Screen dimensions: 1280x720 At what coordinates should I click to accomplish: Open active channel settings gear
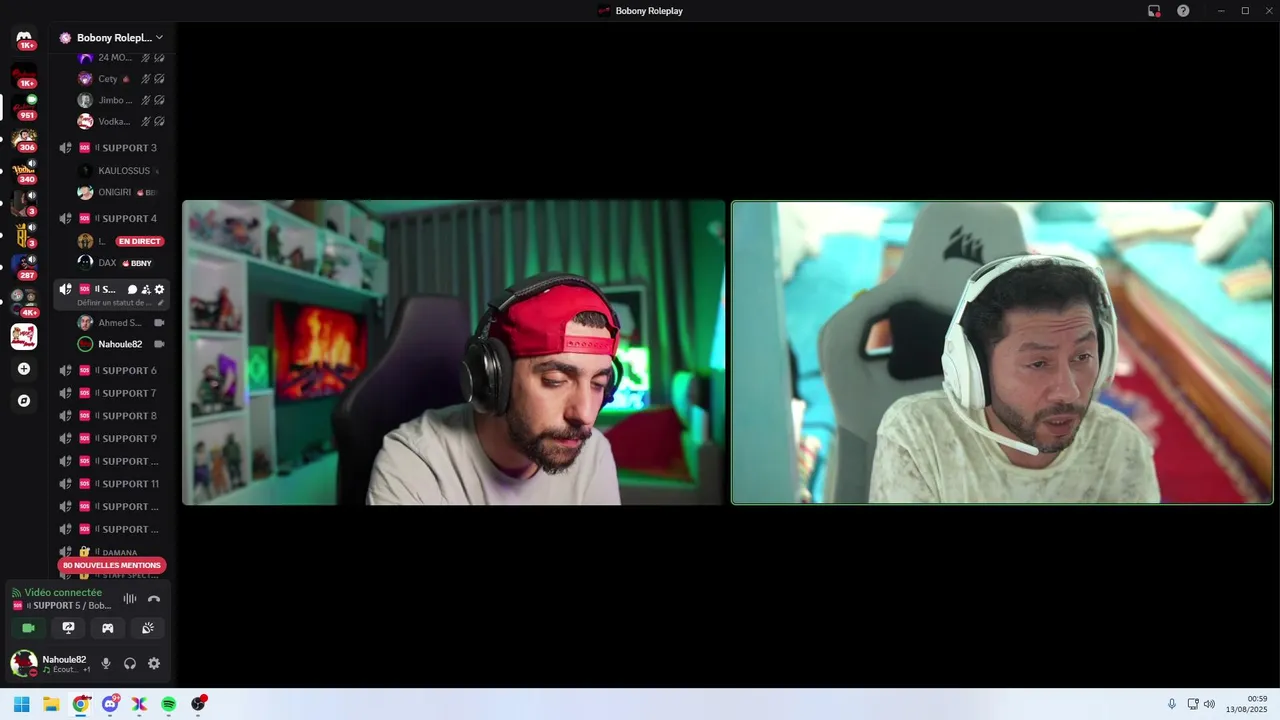pyautogui.click(x=159, y=290)
